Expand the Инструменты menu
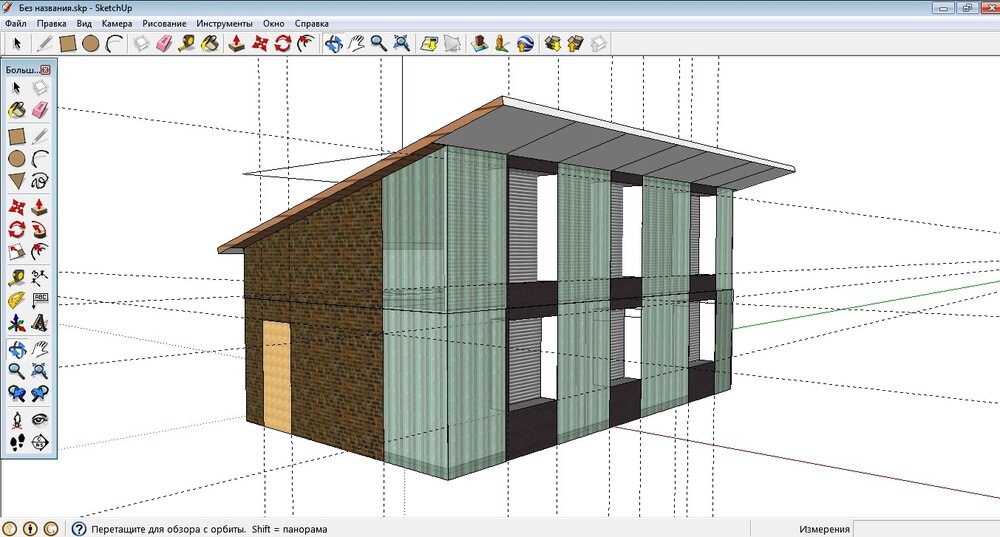 pyautogui.click(x=224, y=22)
